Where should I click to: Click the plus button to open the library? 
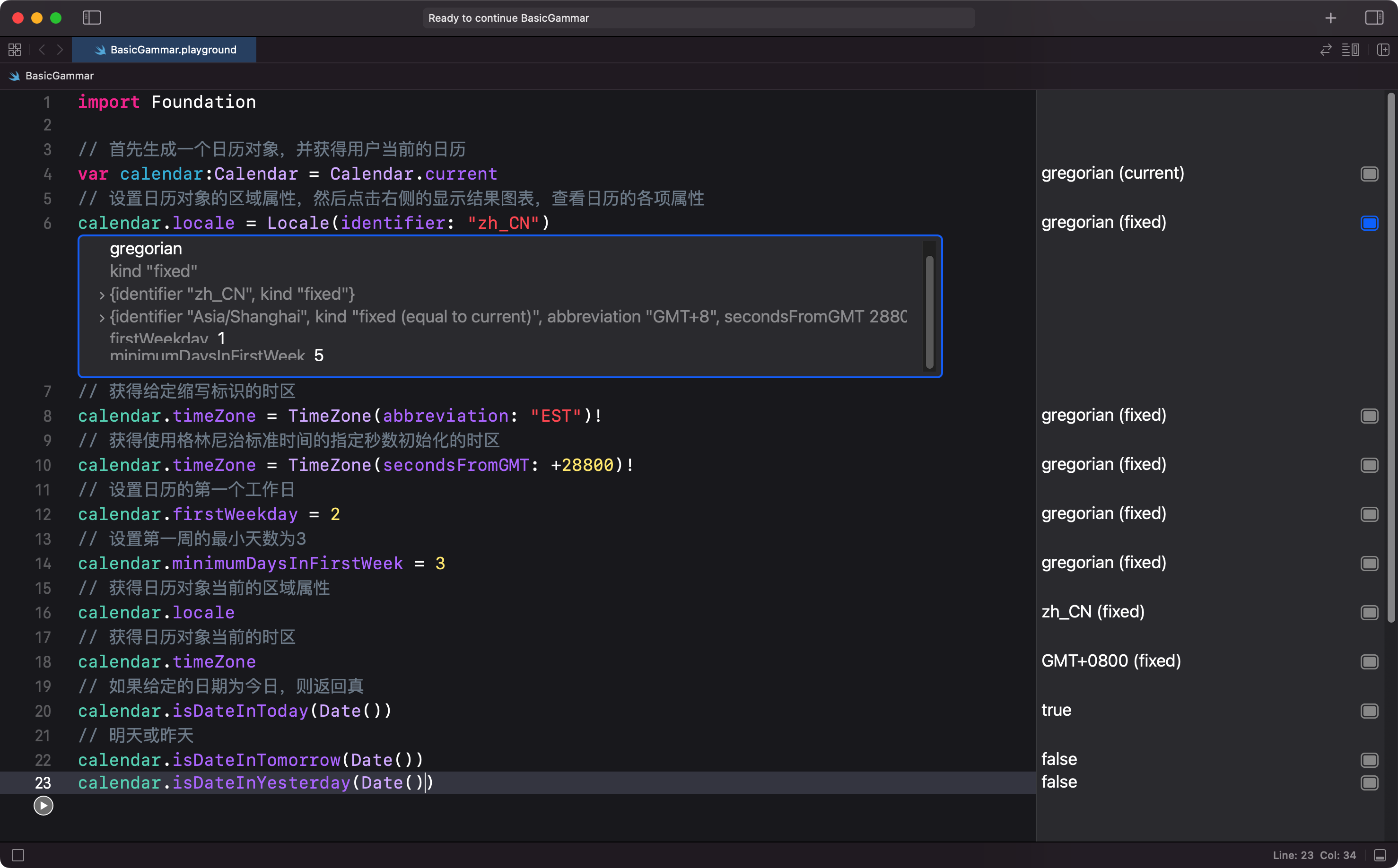click(1331, 18)
